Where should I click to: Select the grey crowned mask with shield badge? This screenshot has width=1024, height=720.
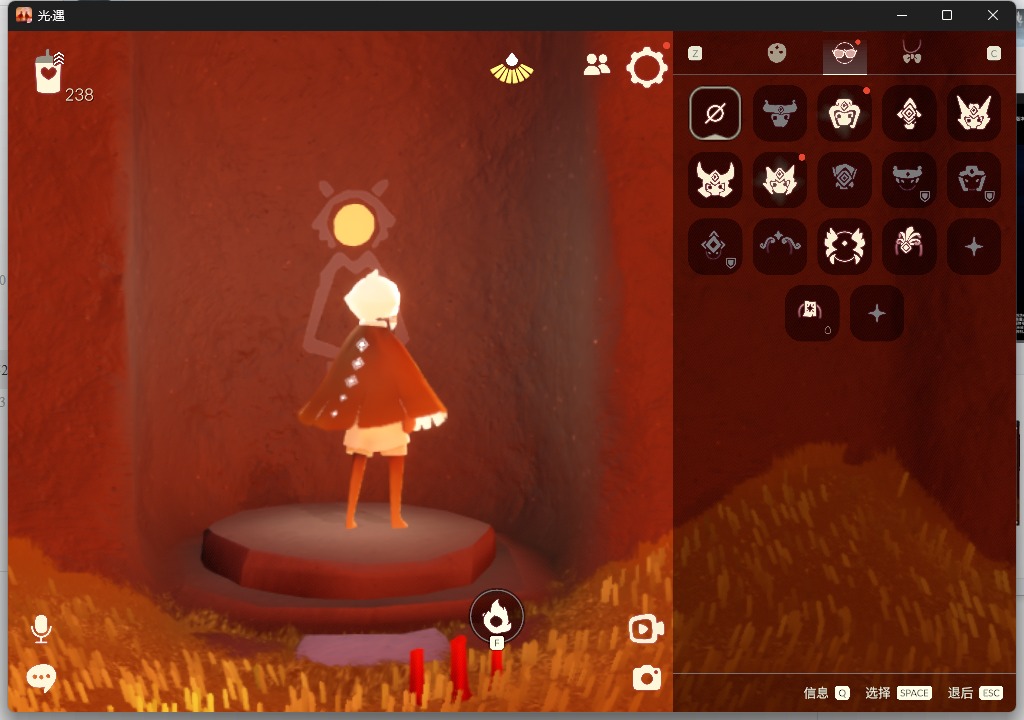[x=908, y=180]
